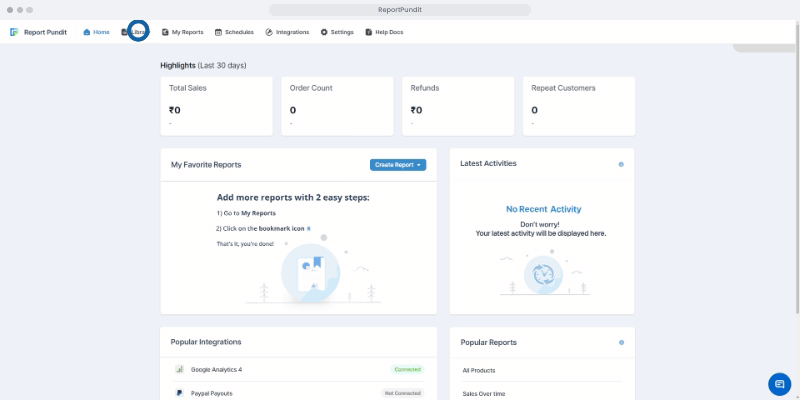The height and width of the screenshot is (400, 800).
Task: Click the Google Analytics 4 icon
Action: (x=180, y=369)
